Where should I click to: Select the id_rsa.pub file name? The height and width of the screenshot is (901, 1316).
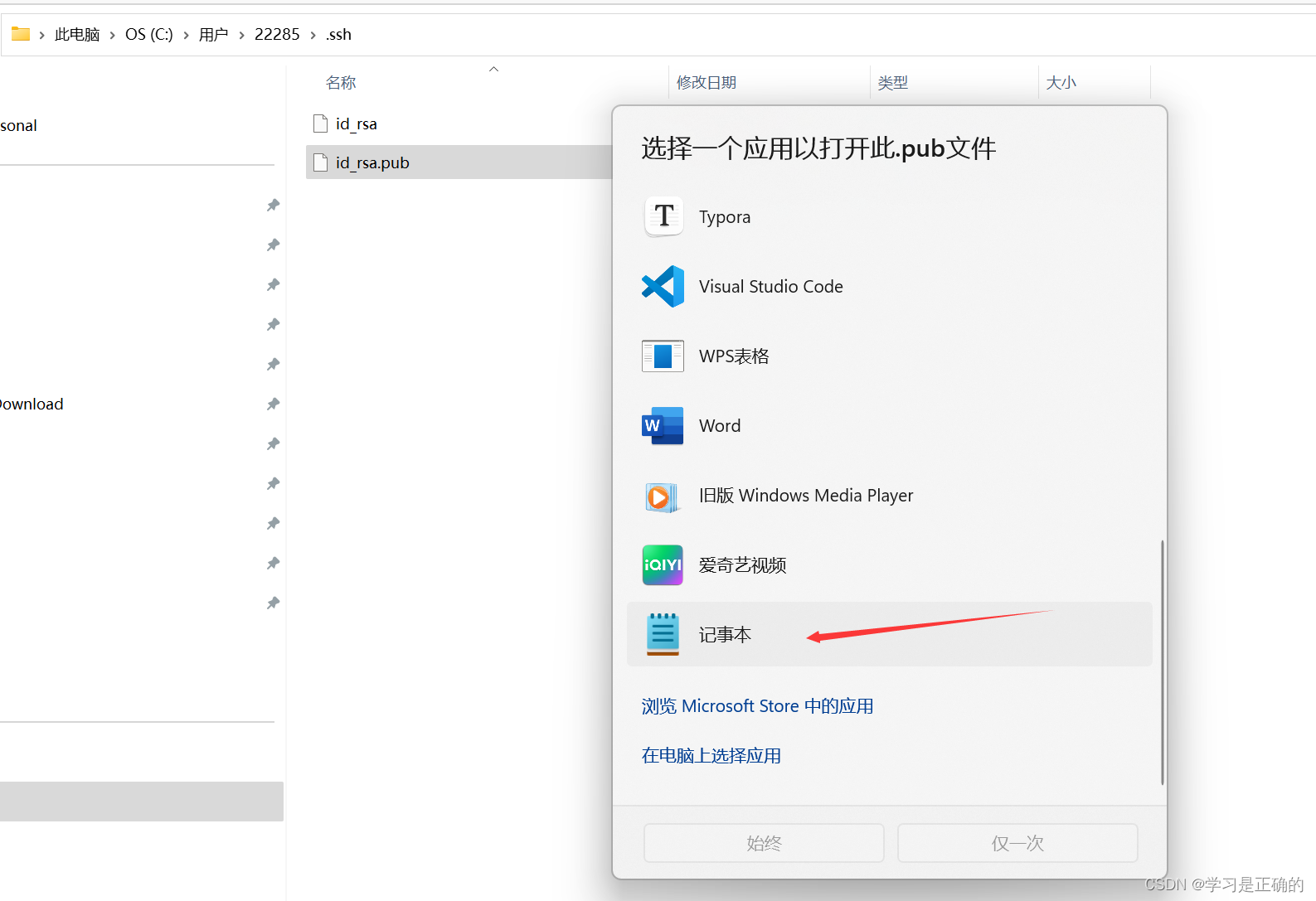pos(372,162)
